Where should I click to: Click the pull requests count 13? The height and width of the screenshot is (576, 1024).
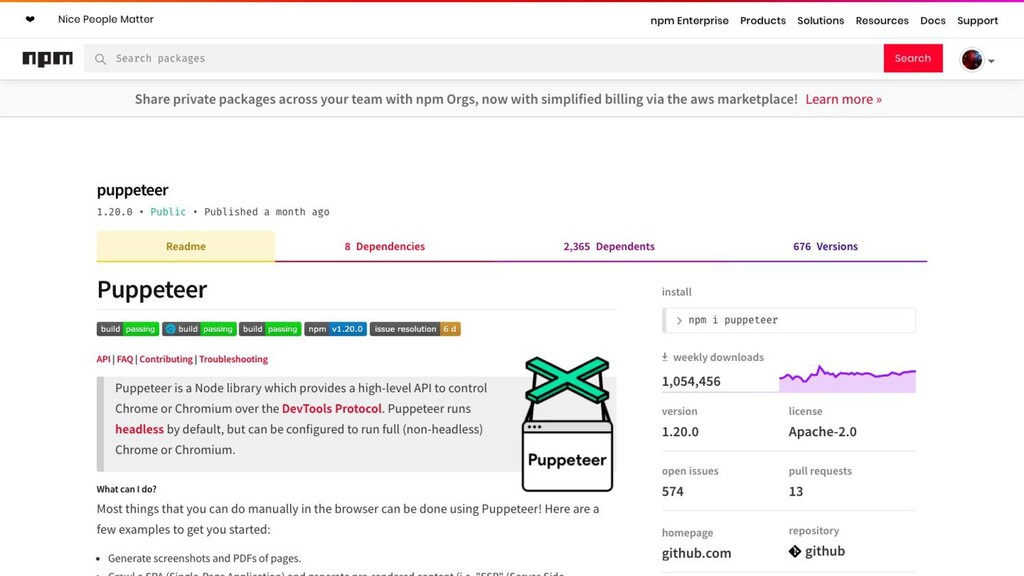(795, 491)
